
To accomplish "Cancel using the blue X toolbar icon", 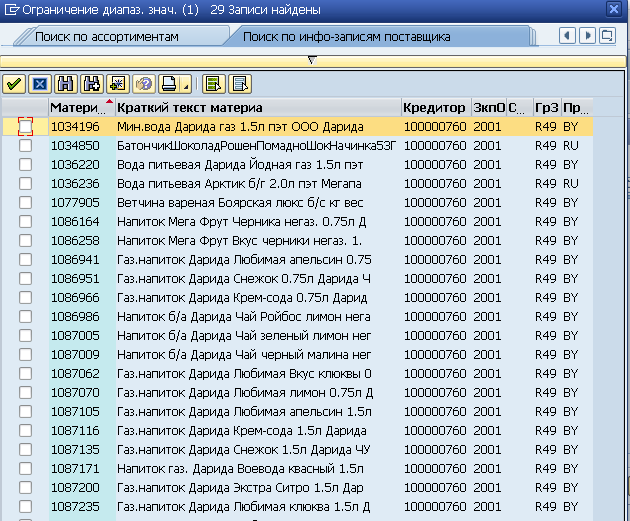I will (39, 84).
